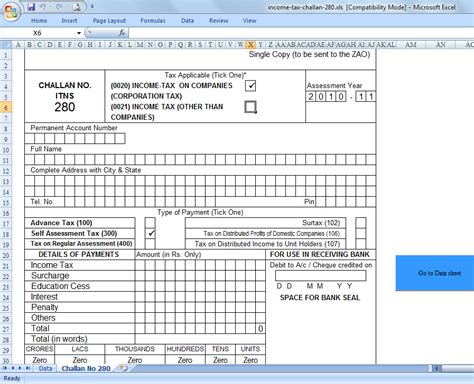Viewport: 474px width, 384px height.
Task: Go to last sheet navigation arrow
Action: tap(28, 368)
